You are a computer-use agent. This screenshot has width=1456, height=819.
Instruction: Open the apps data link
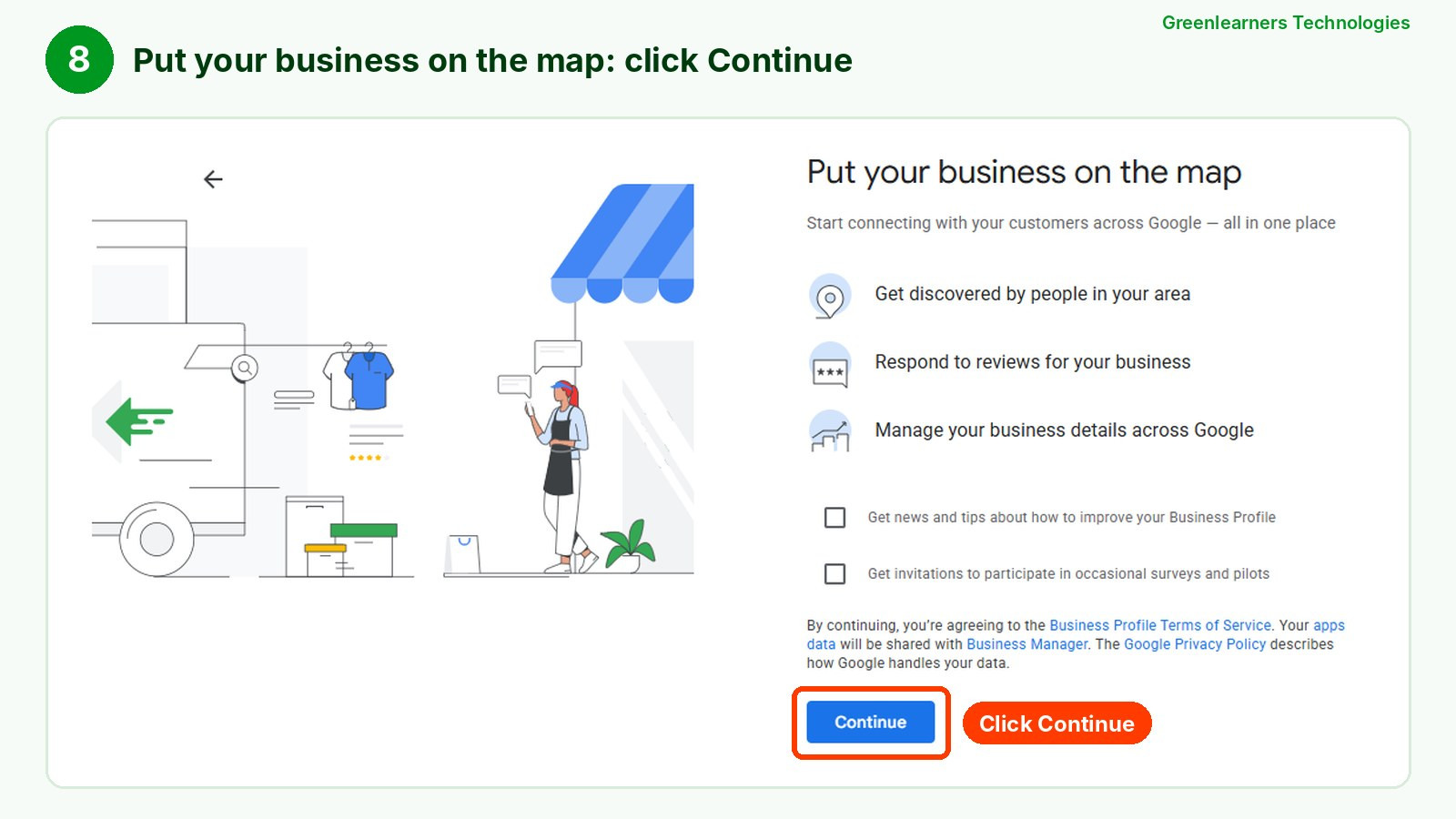(1329, 625)
